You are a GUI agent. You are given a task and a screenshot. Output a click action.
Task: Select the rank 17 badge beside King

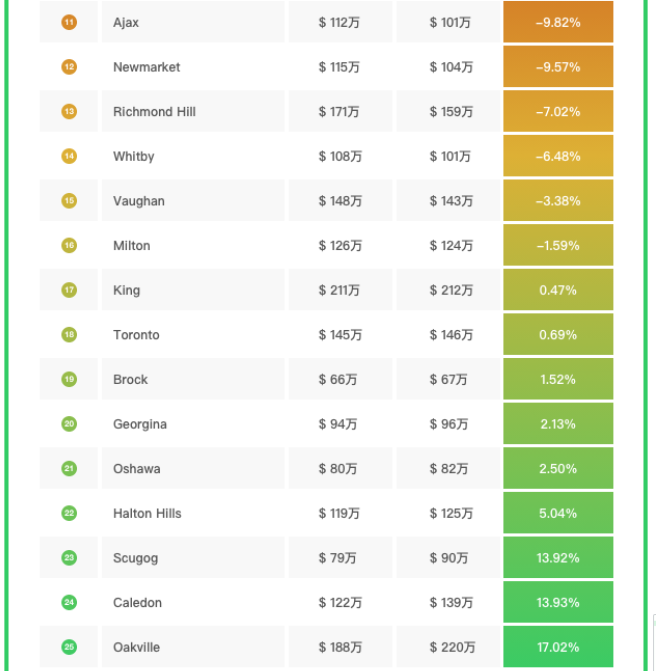pos(69,290)
